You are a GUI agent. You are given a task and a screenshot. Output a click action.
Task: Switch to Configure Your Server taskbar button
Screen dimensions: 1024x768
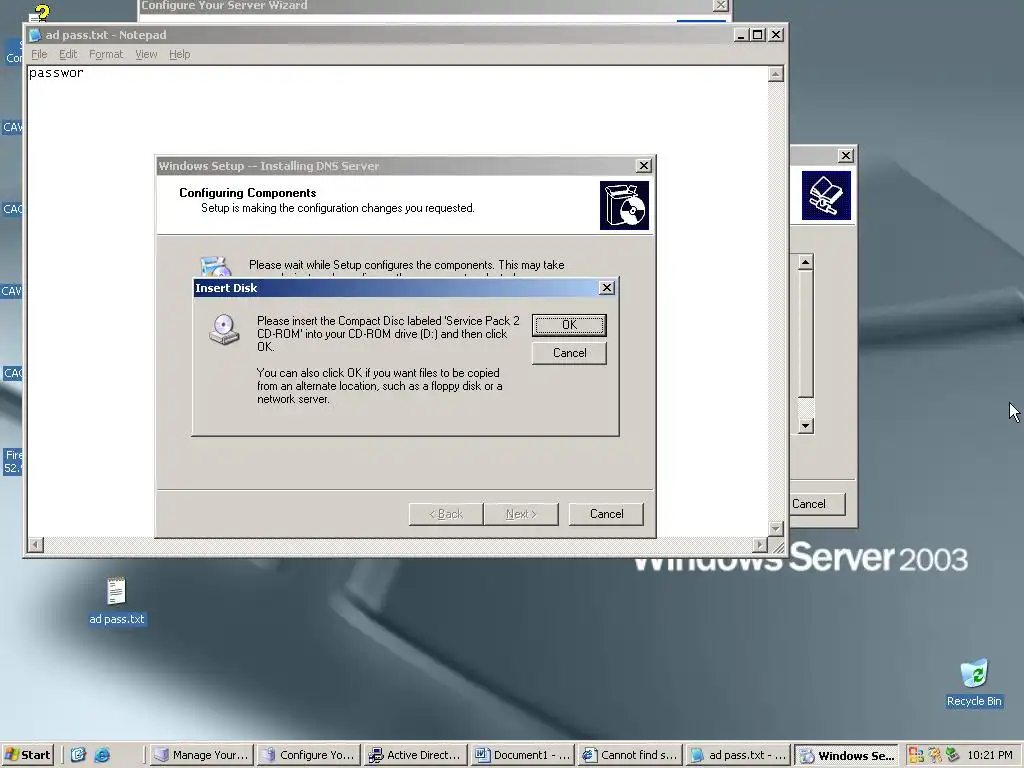[x=308, y=755]
